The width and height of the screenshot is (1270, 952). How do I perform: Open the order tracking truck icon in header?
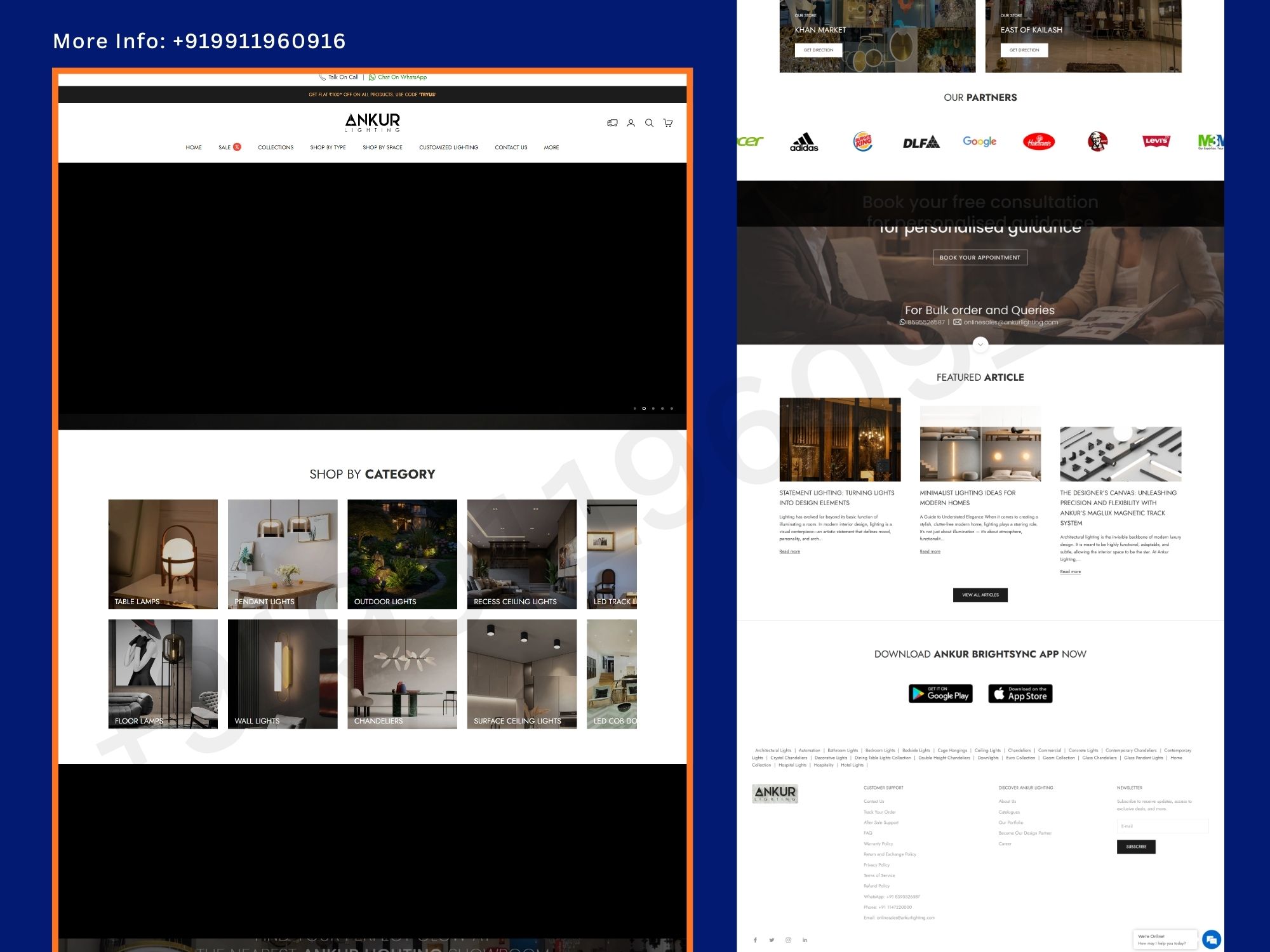click(612, 122)
